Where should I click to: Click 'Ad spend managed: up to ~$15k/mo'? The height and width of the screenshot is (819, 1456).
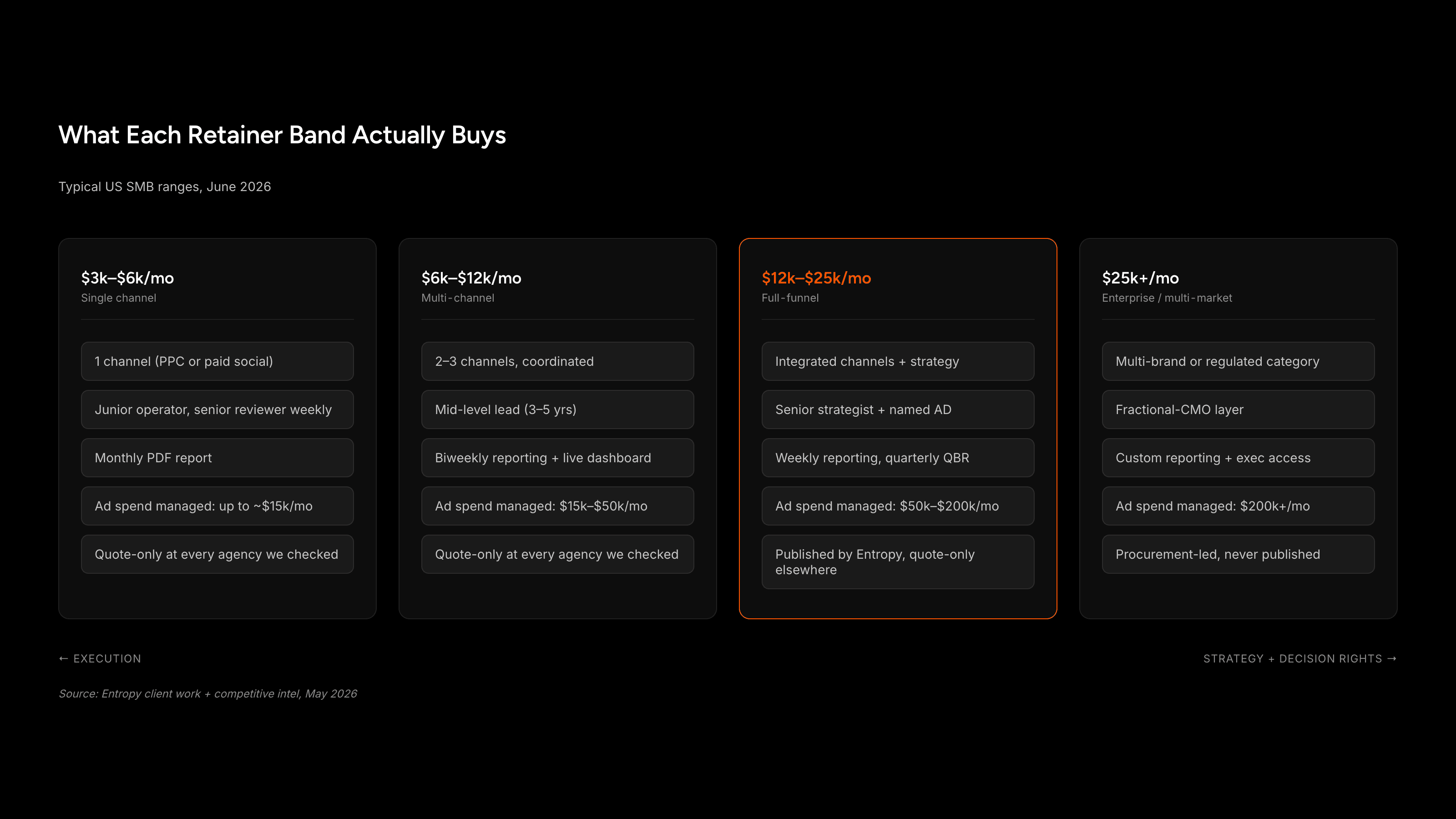pyautogui.click(x=217, y=506)
